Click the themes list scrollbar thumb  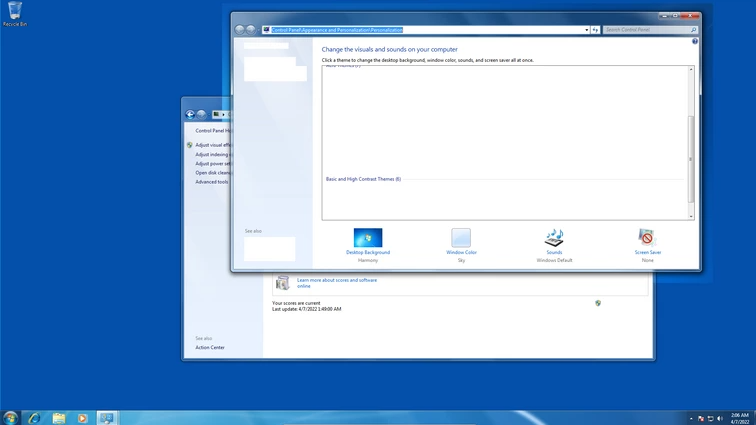tap(691, 159)
